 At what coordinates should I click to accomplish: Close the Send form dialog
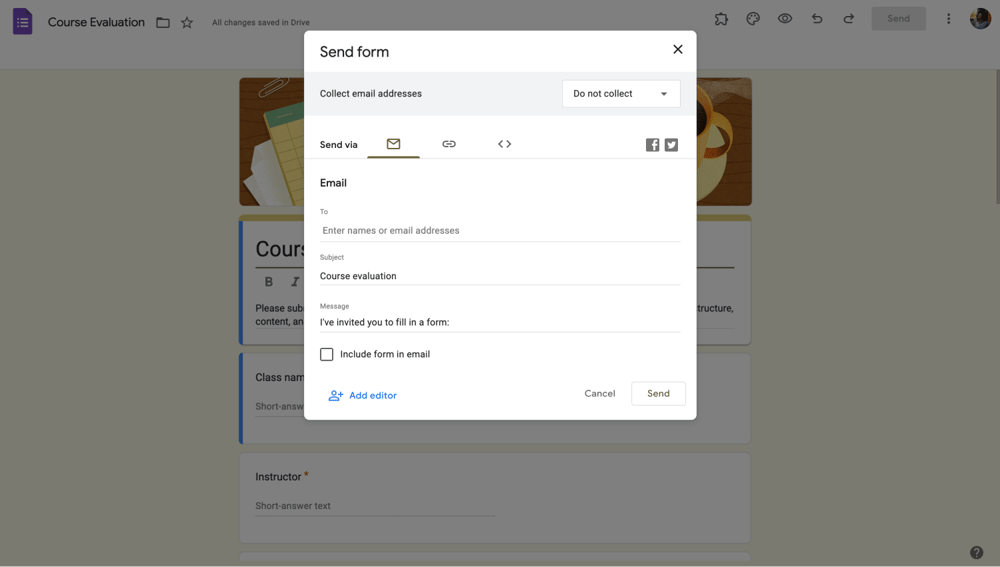(x=678, y=50)
